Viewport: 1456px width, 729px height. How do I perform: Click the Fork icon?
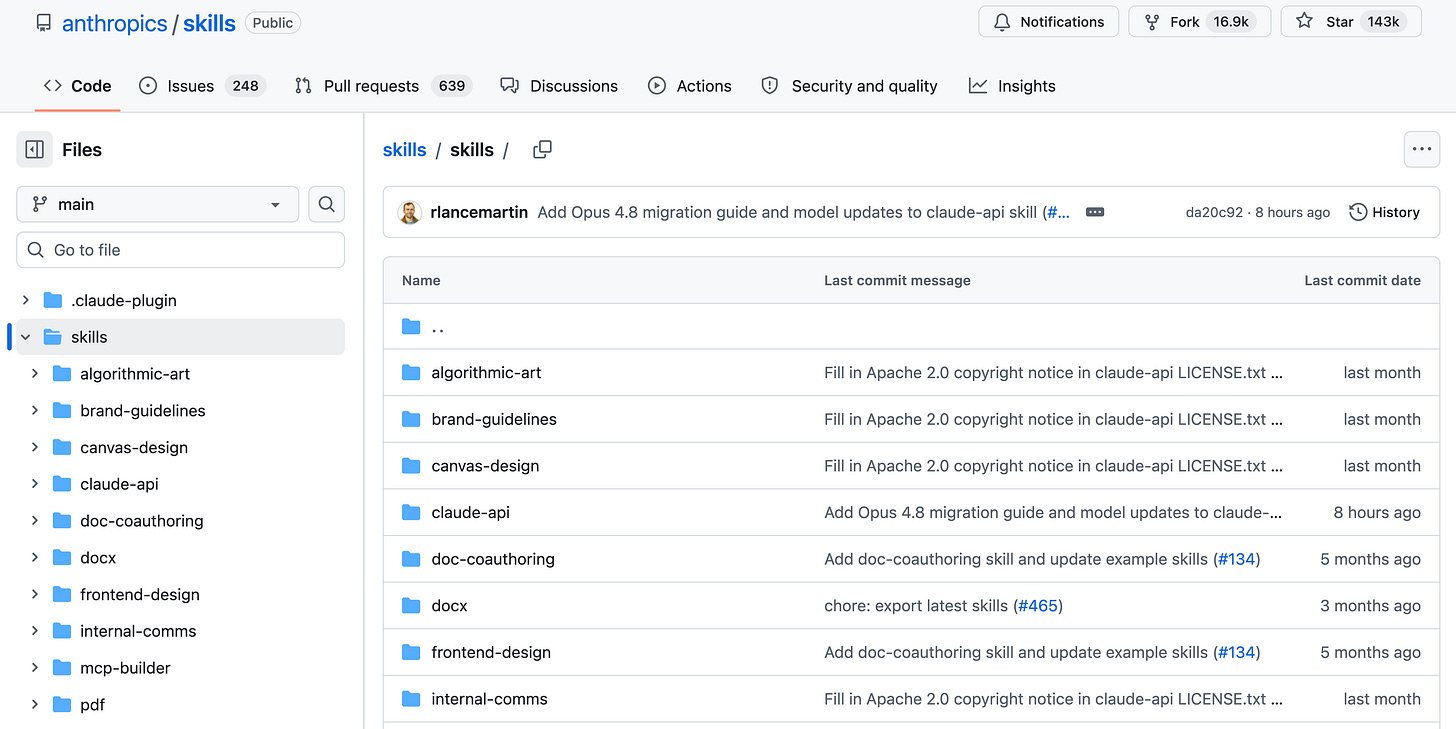[1152, 22]
